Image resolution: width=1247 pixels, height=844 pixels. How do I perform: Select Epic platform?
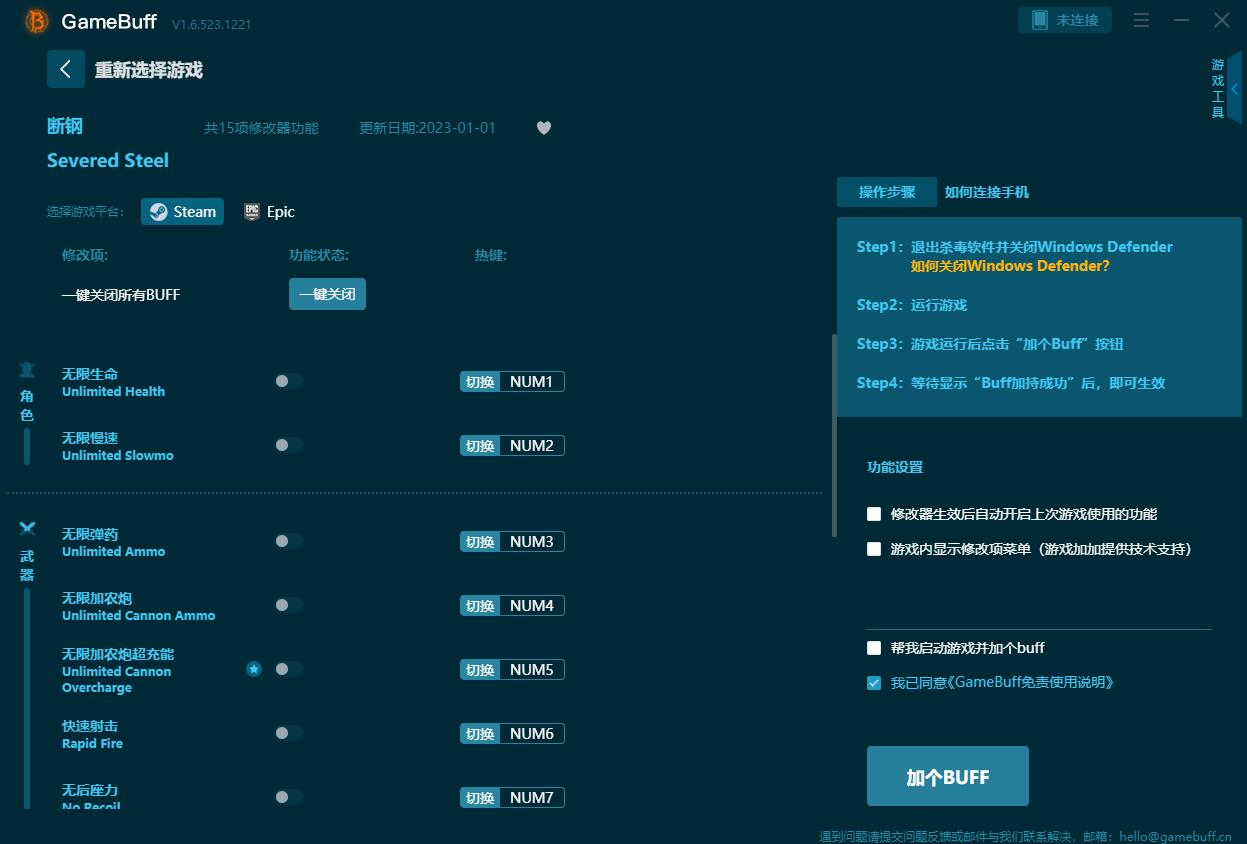(x=269, y=212)
